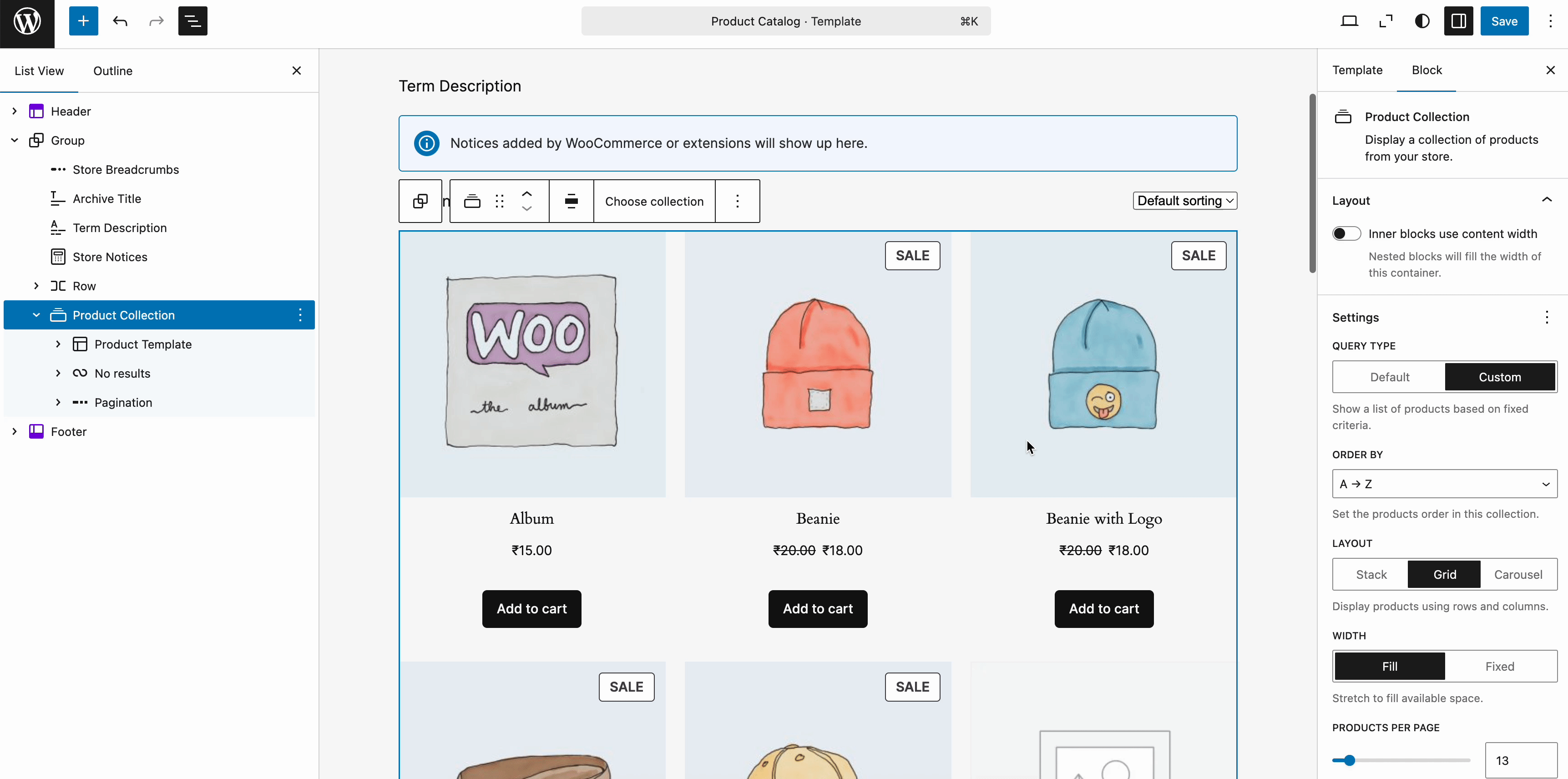Set width to Fill
The image size is (1568, 779).
pyautogui.click(x=1390, y=667)
